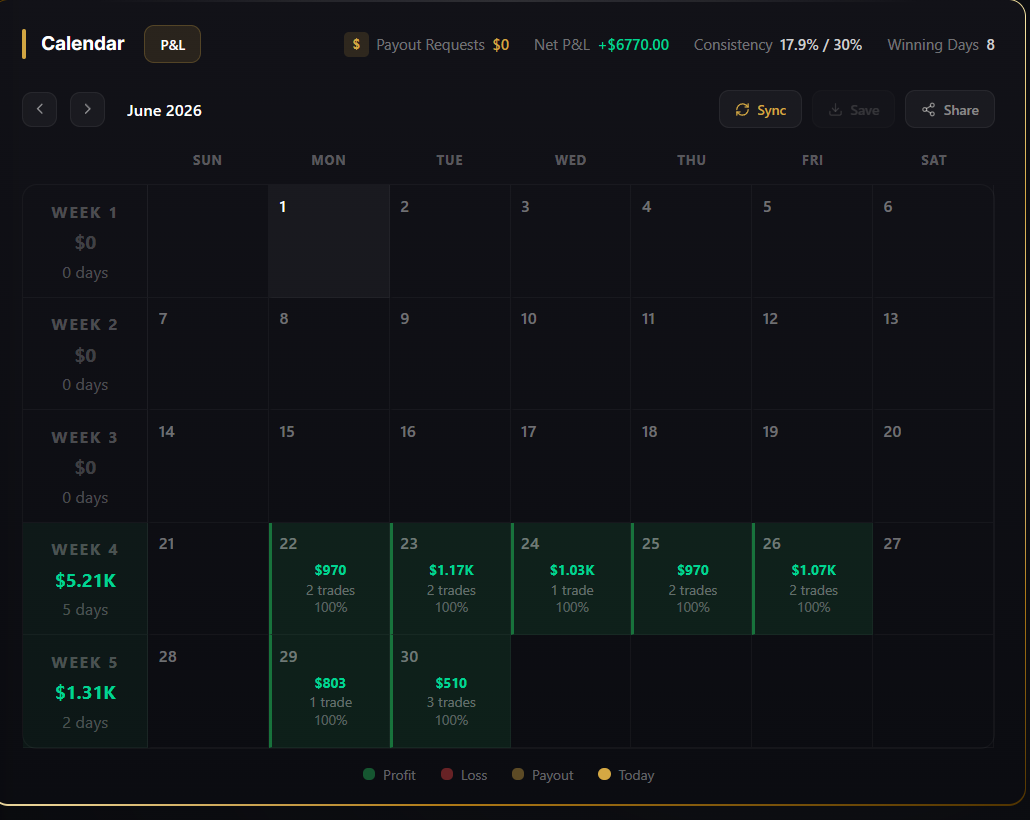Select the June 18 calendar cell
This screenshot has width=1030, height=820.
[x=692, y=467]
